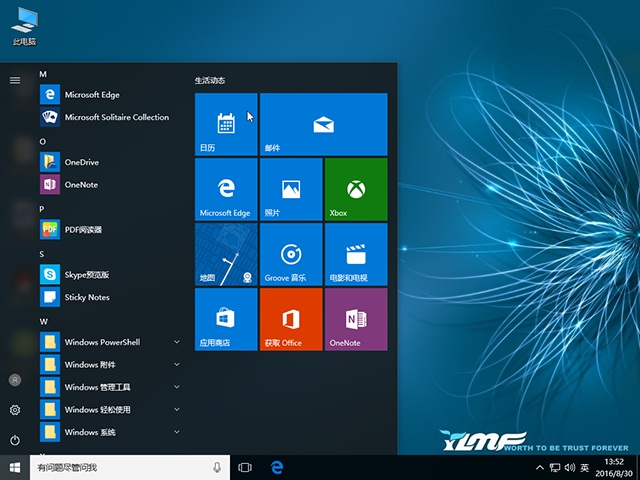Open the Groove 音乐 tile
The image size is (640, 480).
coord(290,254)
